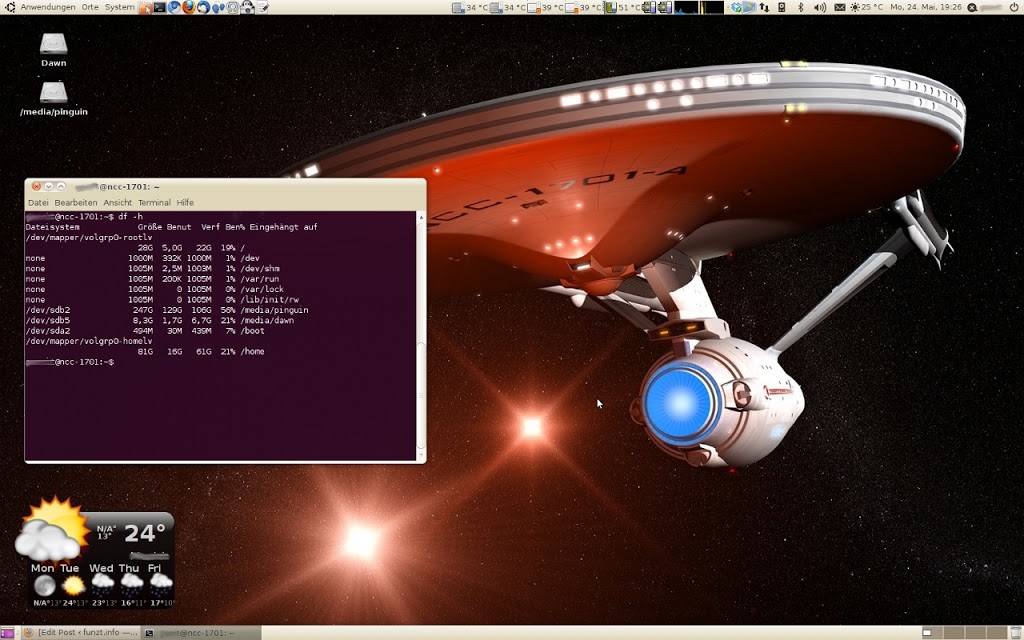The image size is (1024, 640).
Task: Open the Orte menu in top panel
Action: [90, 7]
